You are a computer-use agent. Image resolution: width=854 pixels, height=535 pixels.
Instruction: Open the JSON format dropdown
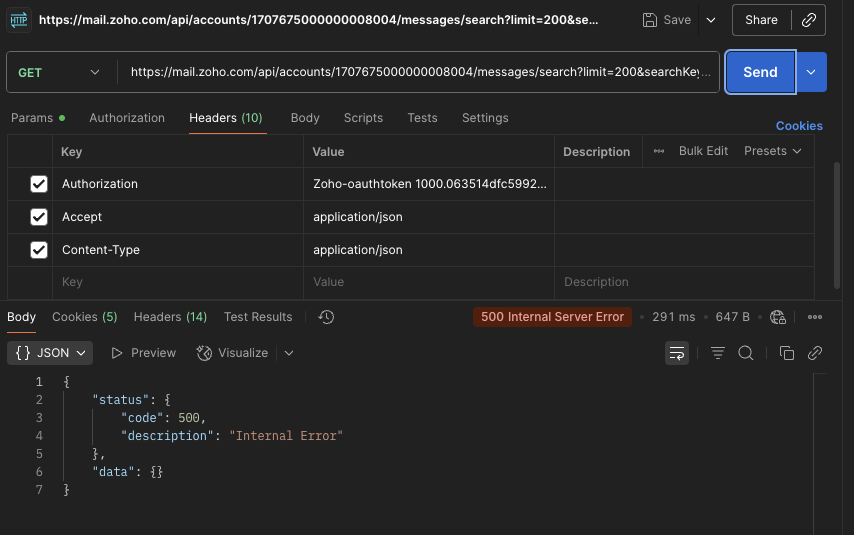[50, 353]
